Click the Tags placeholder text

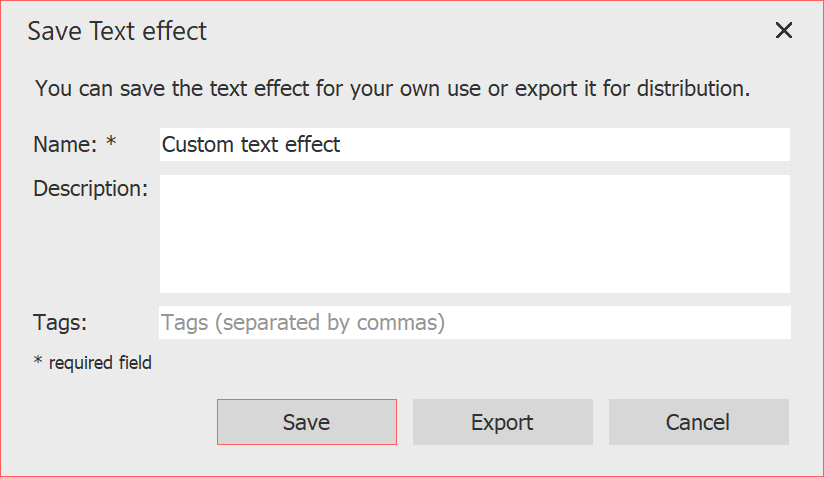[303, 323]
